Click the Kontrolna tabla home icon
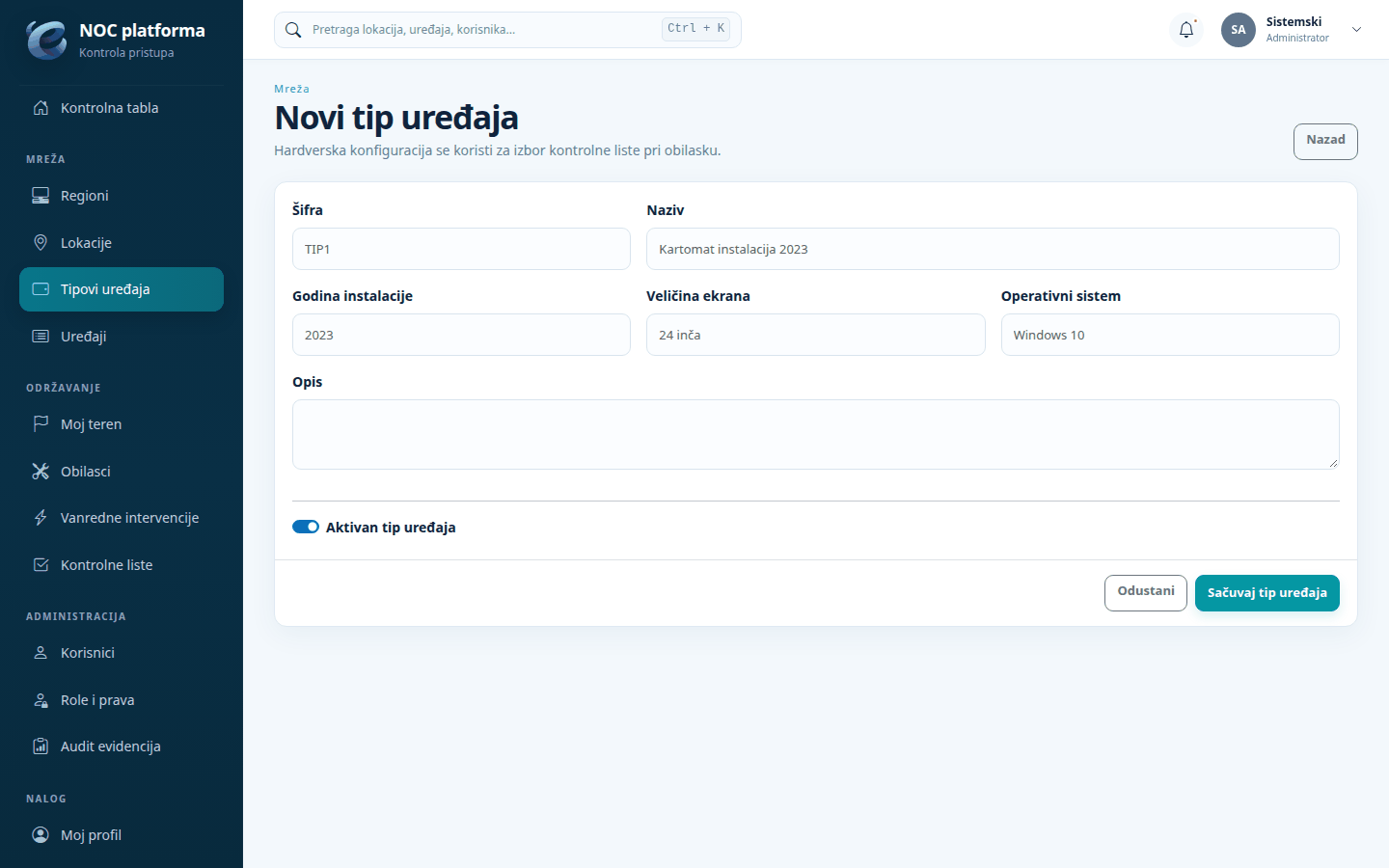Viewport: 1389px width, 868px height. pos(41,108)
